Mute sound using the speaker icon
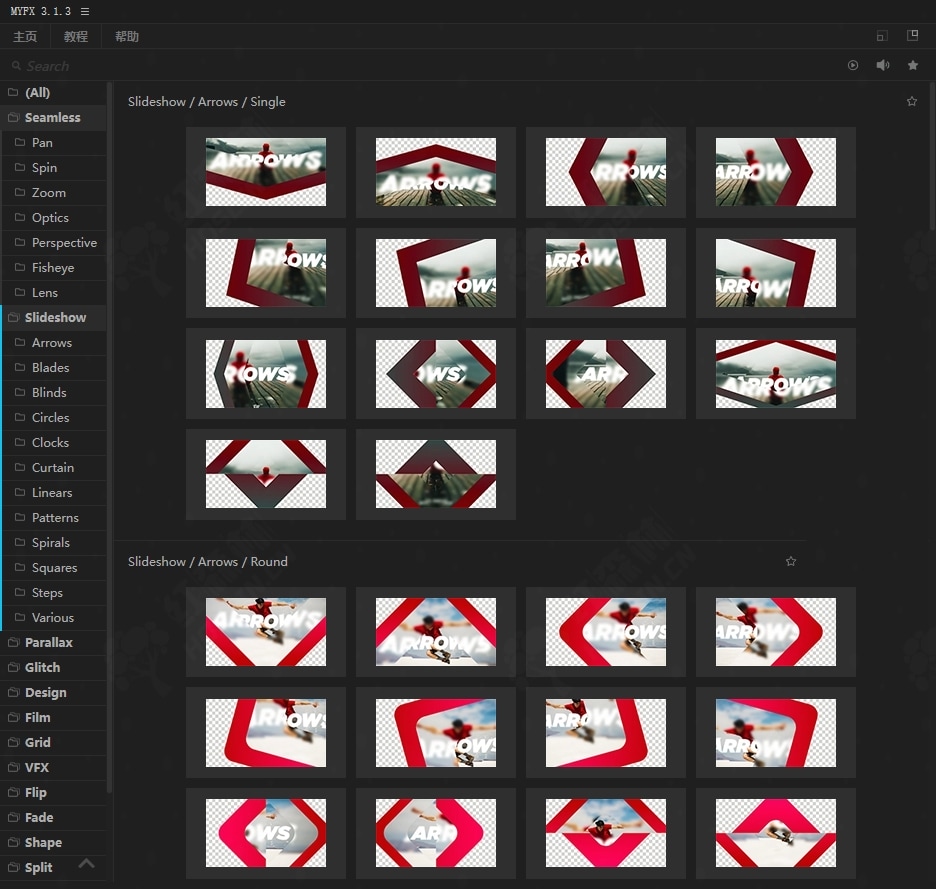 (883, 65)
